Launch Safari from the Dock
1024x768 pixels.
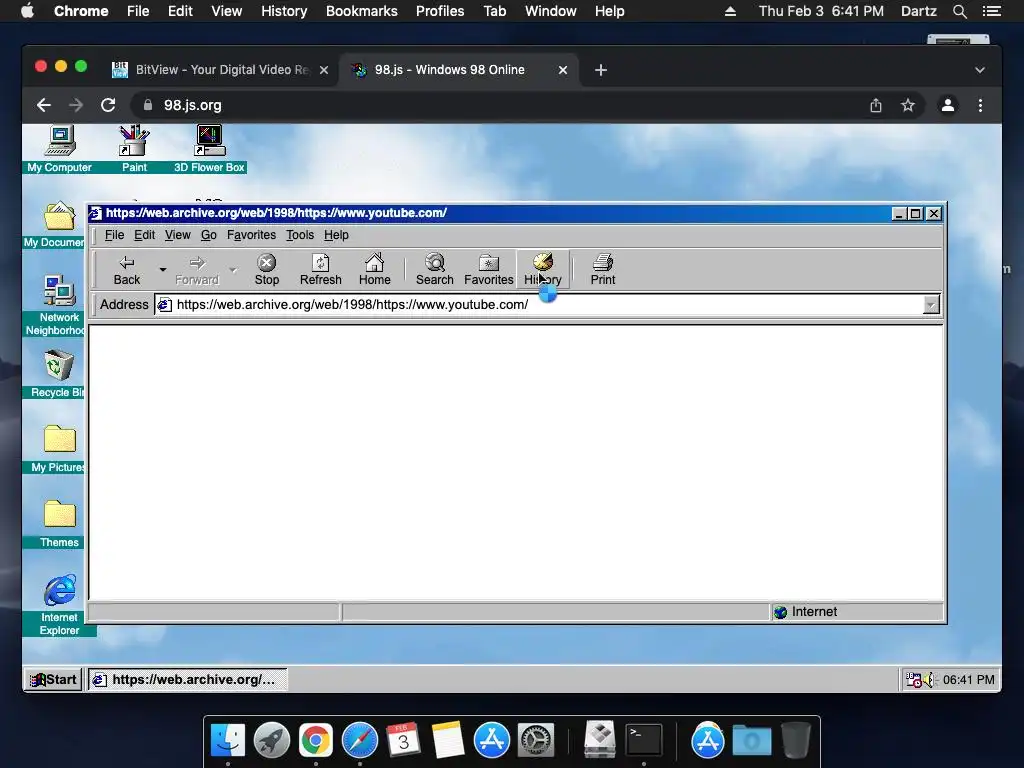[360, 740]
